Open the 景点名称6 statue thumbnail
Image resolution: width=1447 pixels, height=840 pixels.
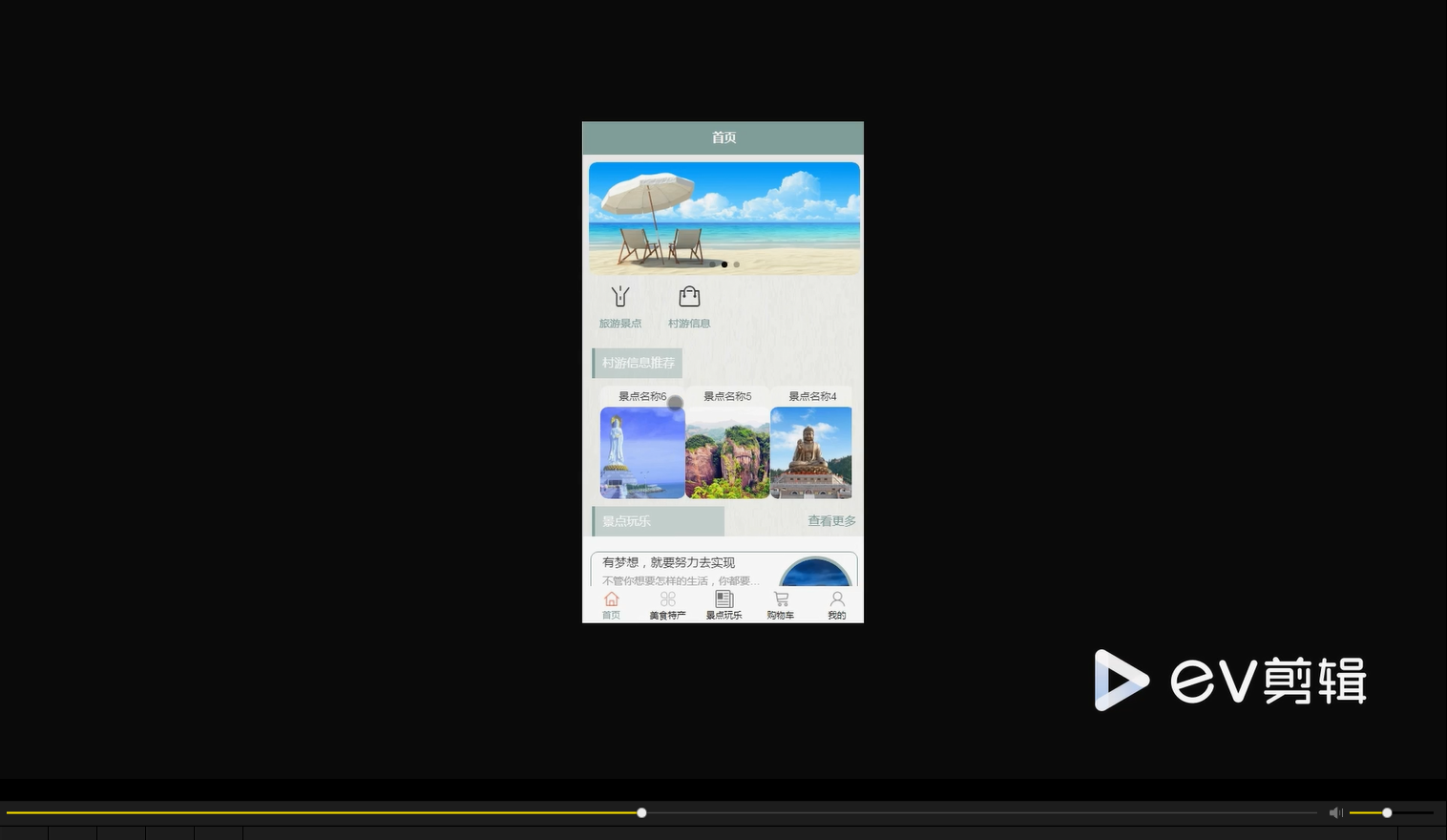[642, 452]
